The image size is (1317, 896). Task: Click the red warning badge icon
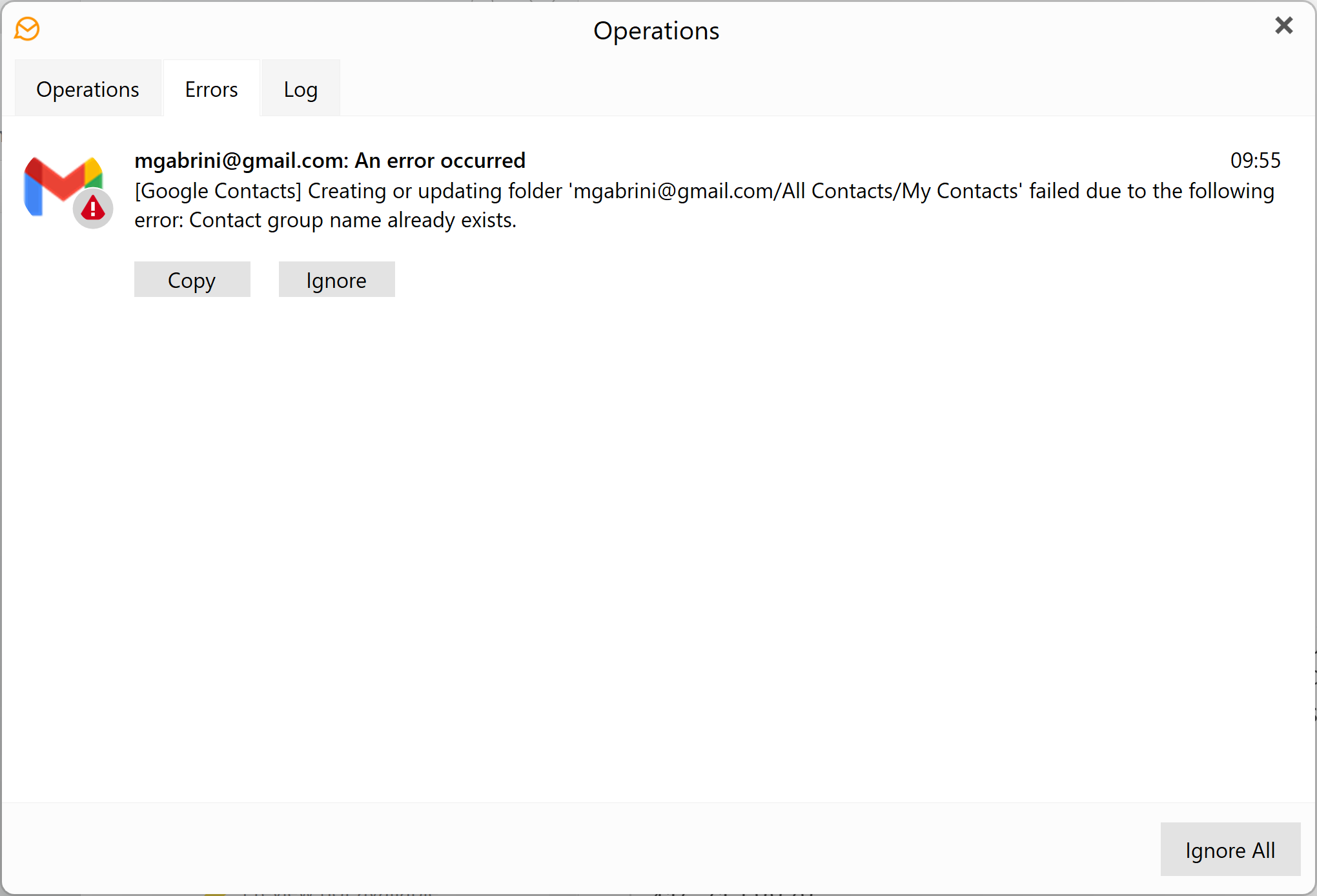(93, 209)
